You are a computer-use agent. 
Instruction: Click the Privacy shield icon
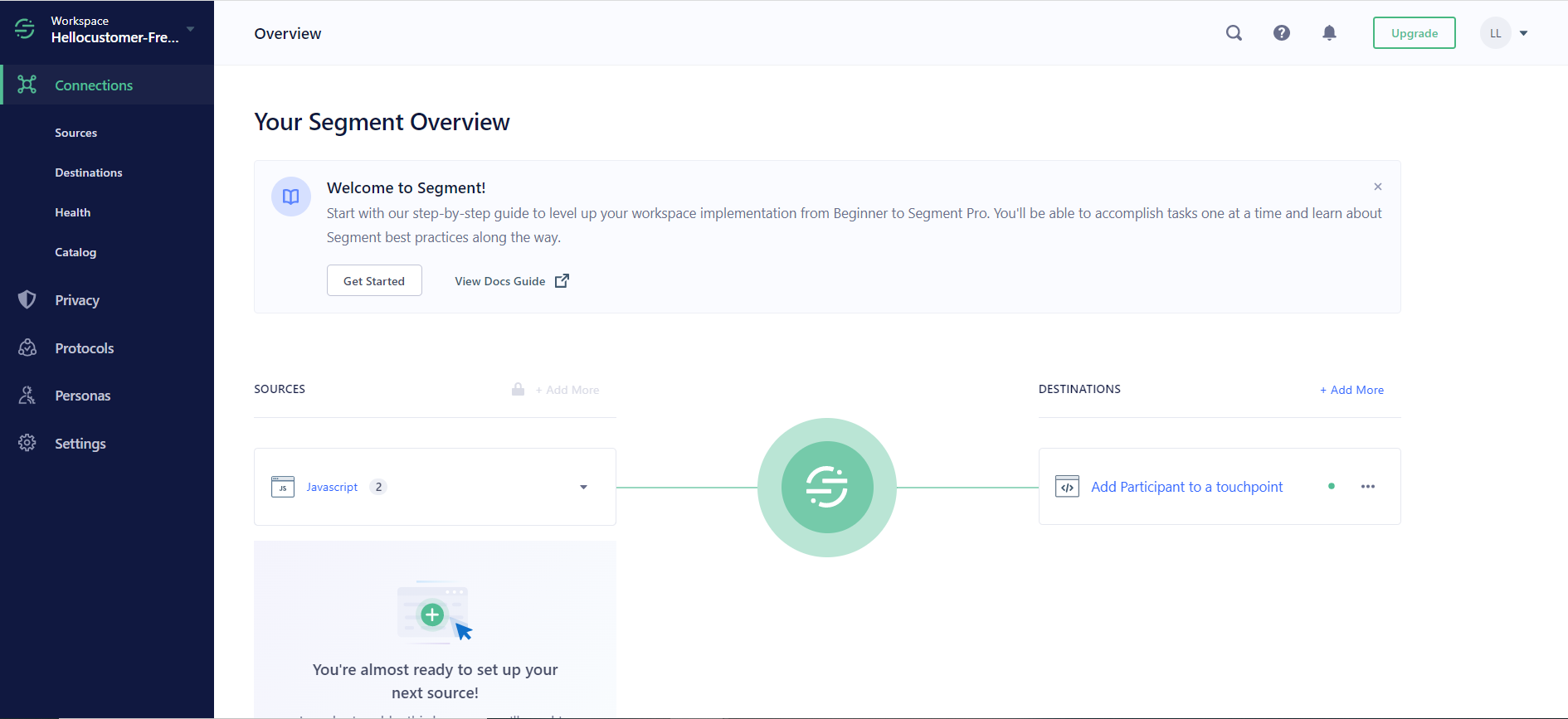[x=27, y=299]
